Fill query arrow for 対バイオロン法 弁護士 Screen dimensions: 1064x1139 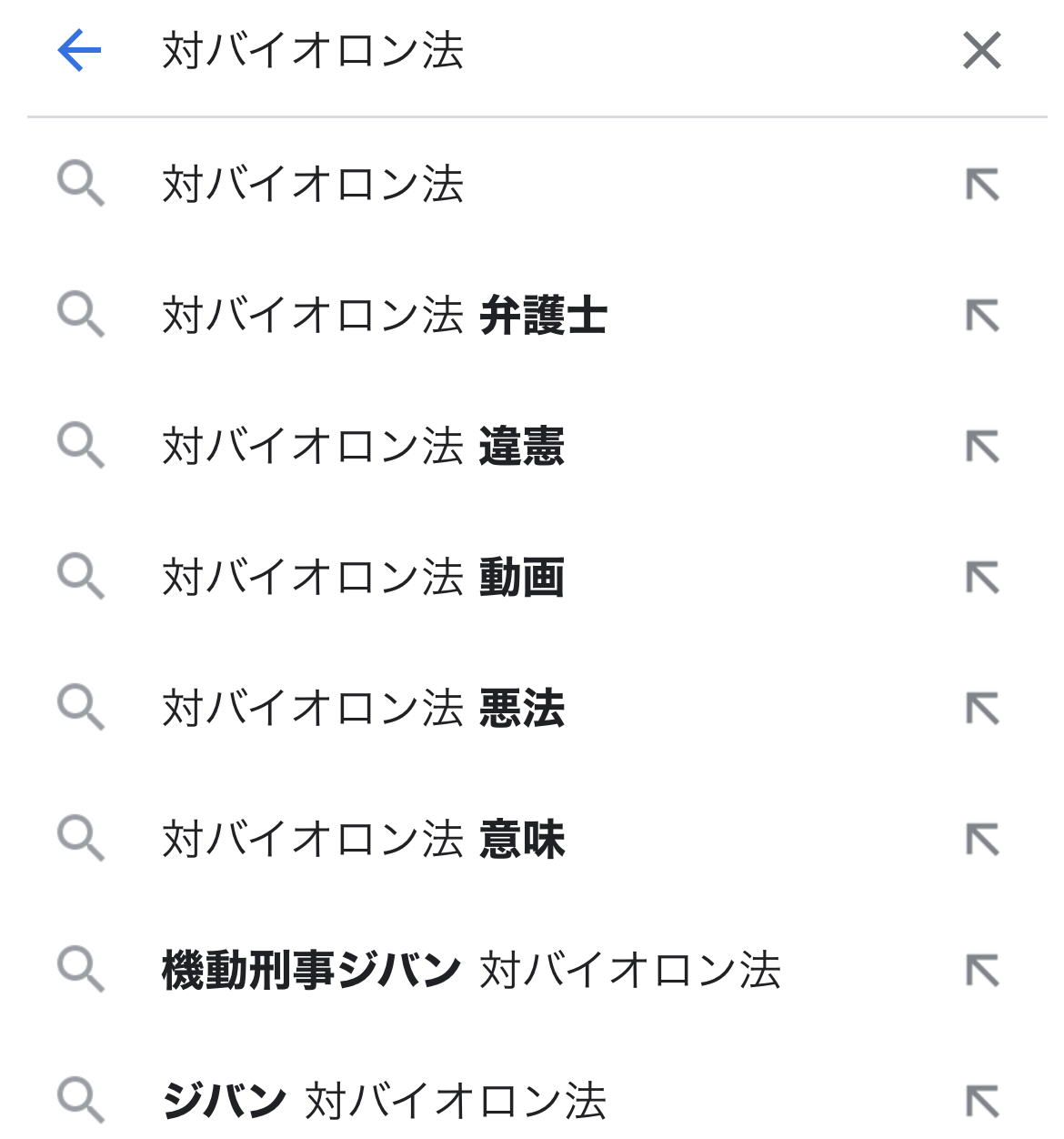click(982, 316)
